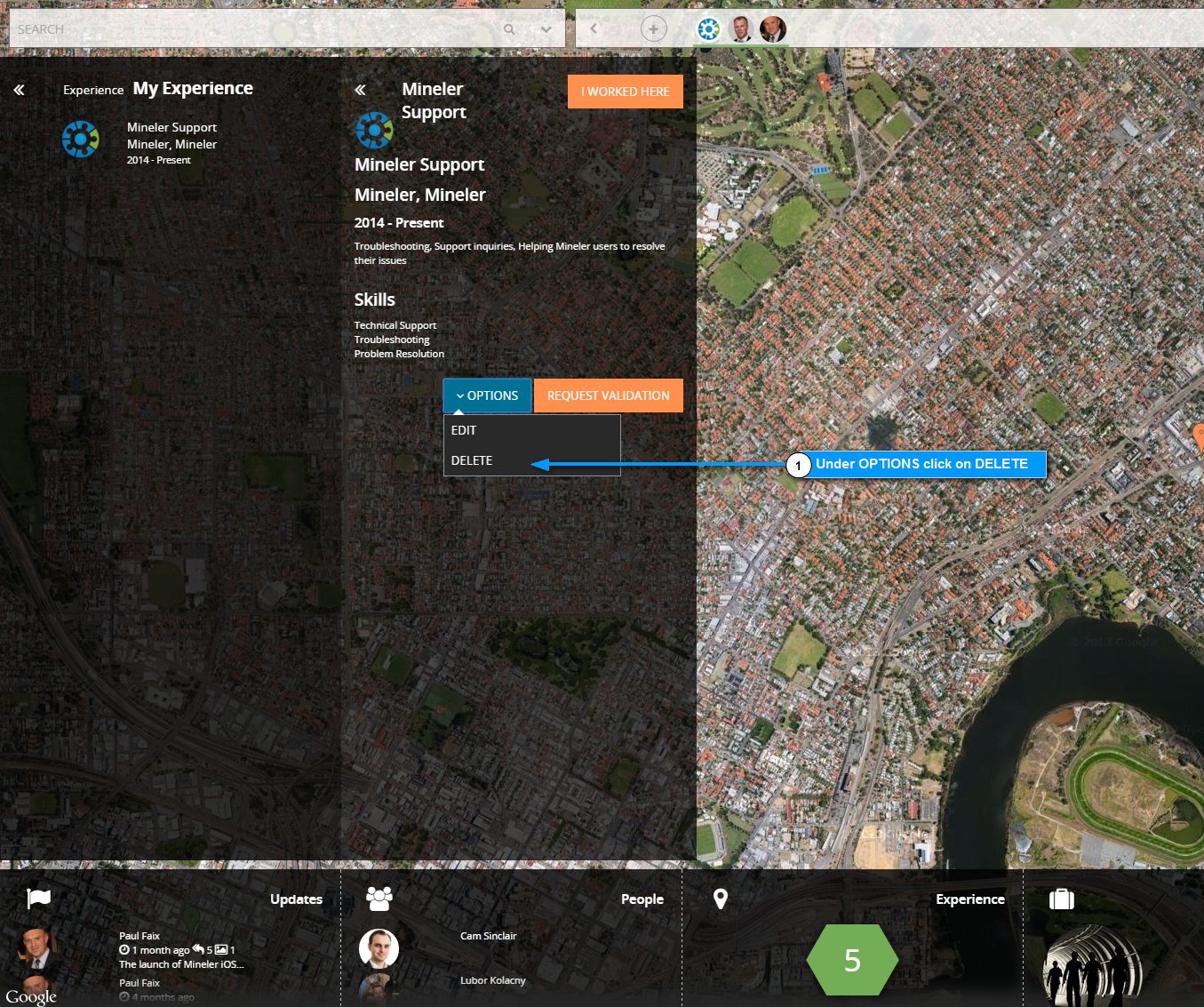Viewport: 1204px width, 1007px height.
Task: Click the search magnifier icon
Action: point(509,29)
